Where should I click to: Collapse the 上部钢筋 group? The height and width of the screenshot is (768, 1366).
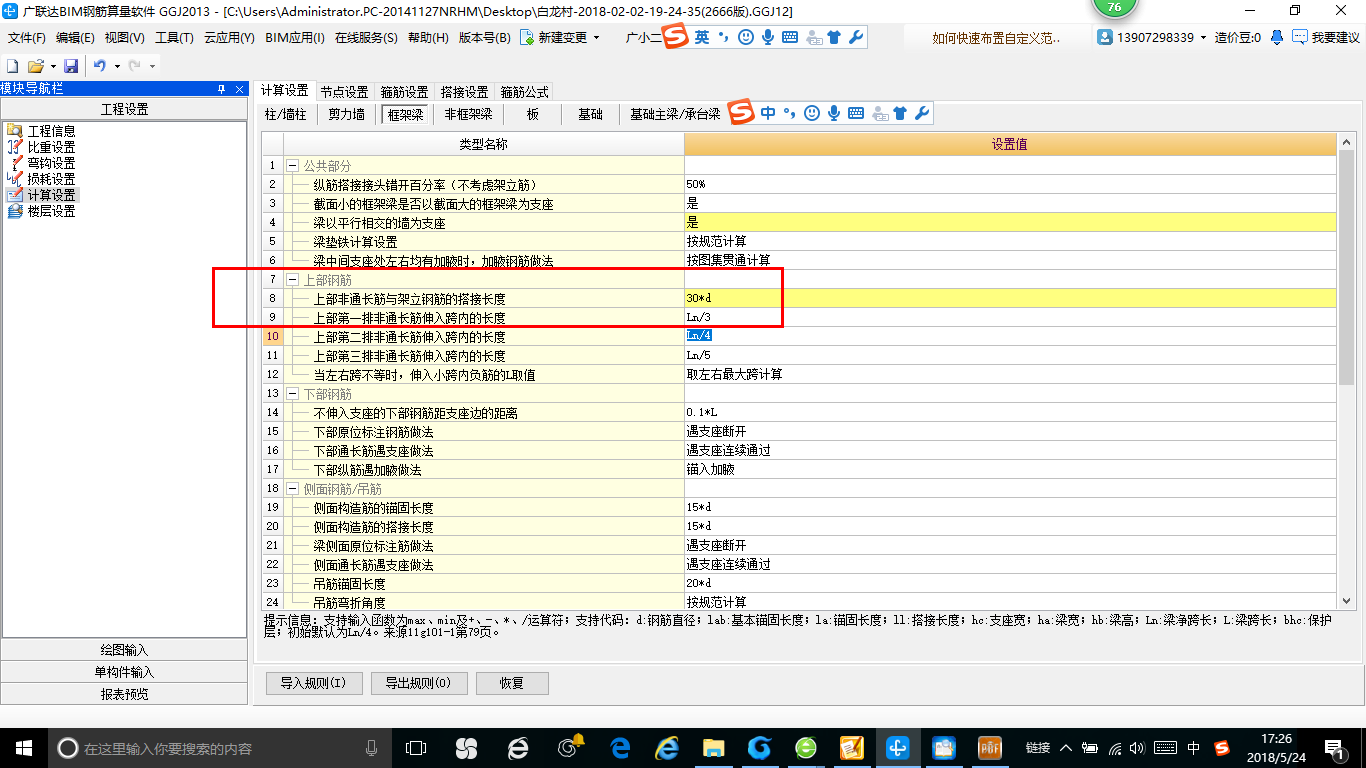[x=292, y=279]
